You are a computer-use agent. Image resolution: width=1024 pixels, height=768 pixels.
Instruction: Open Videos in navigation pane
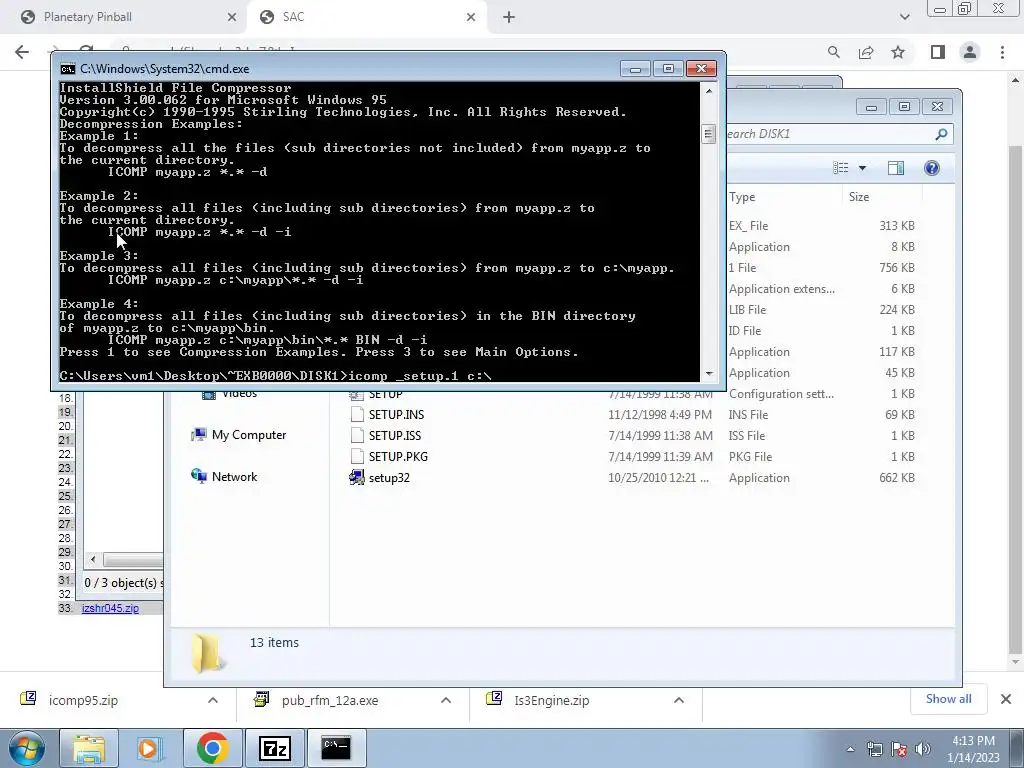239,394
